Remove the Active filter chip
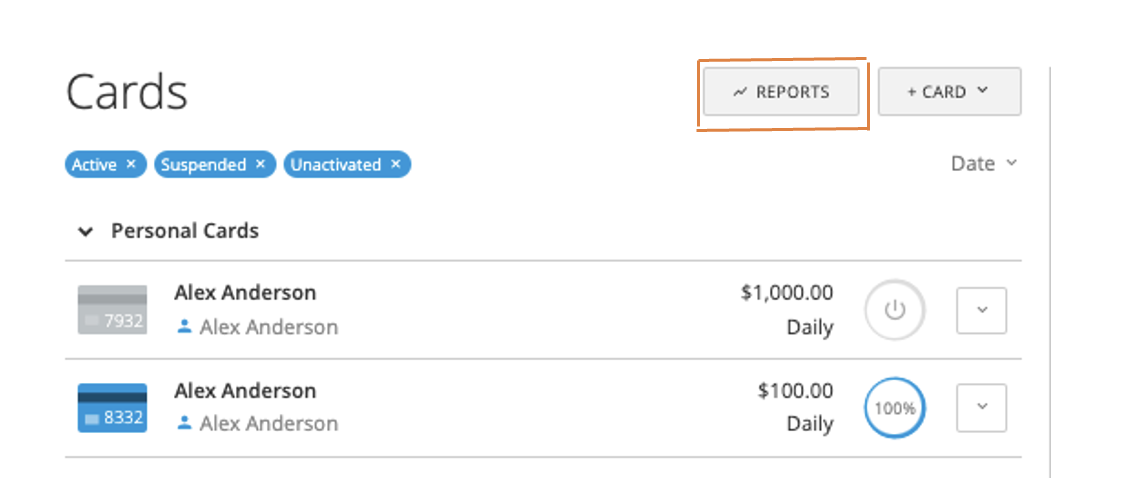The height and width of the screenshot is (486, 1138). point(131,164)
